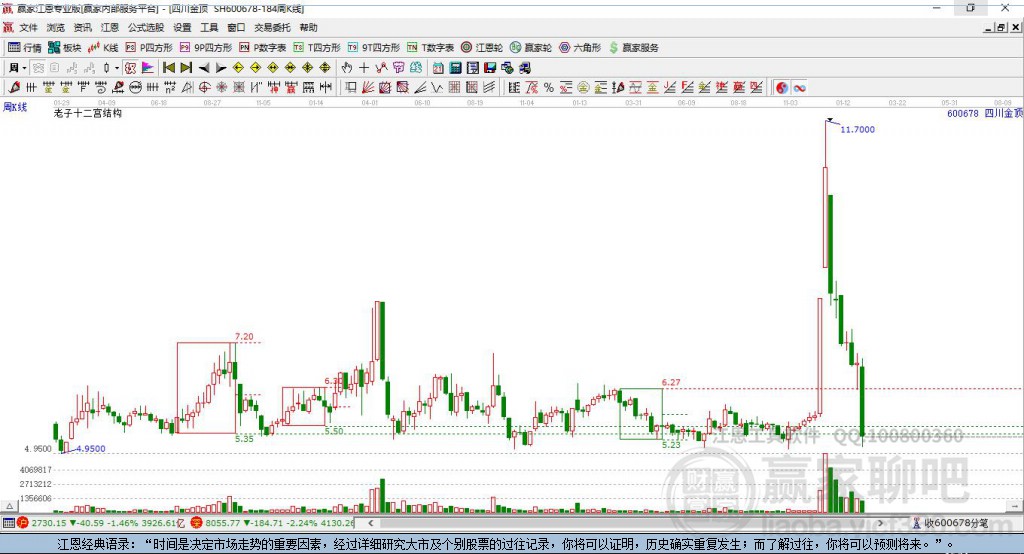Click the colorful triangle gradient icon

point(148,68)
